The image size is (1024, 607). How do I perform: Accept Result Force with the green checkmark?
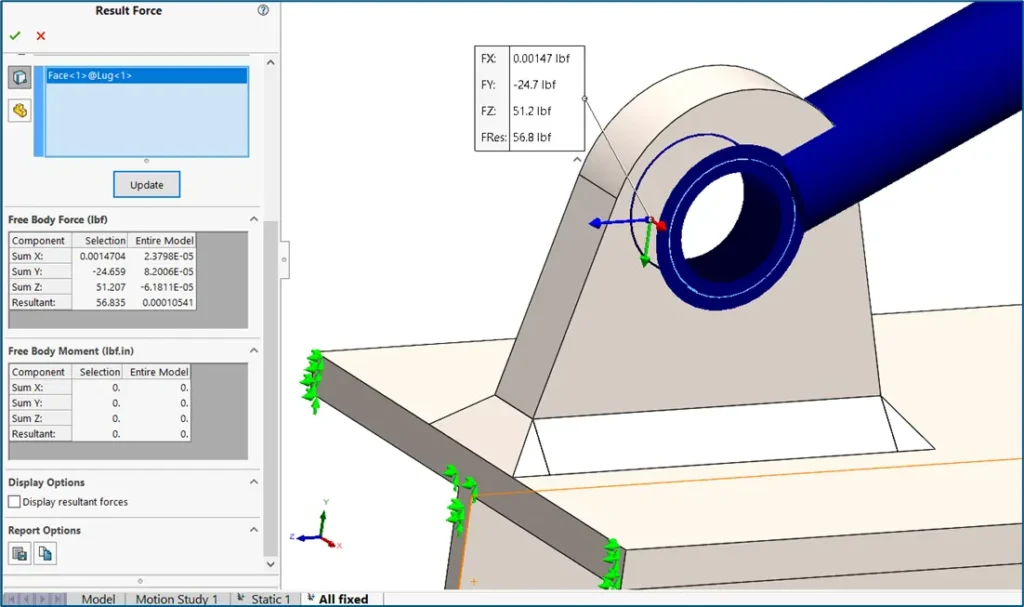click(x=15, y=34)
